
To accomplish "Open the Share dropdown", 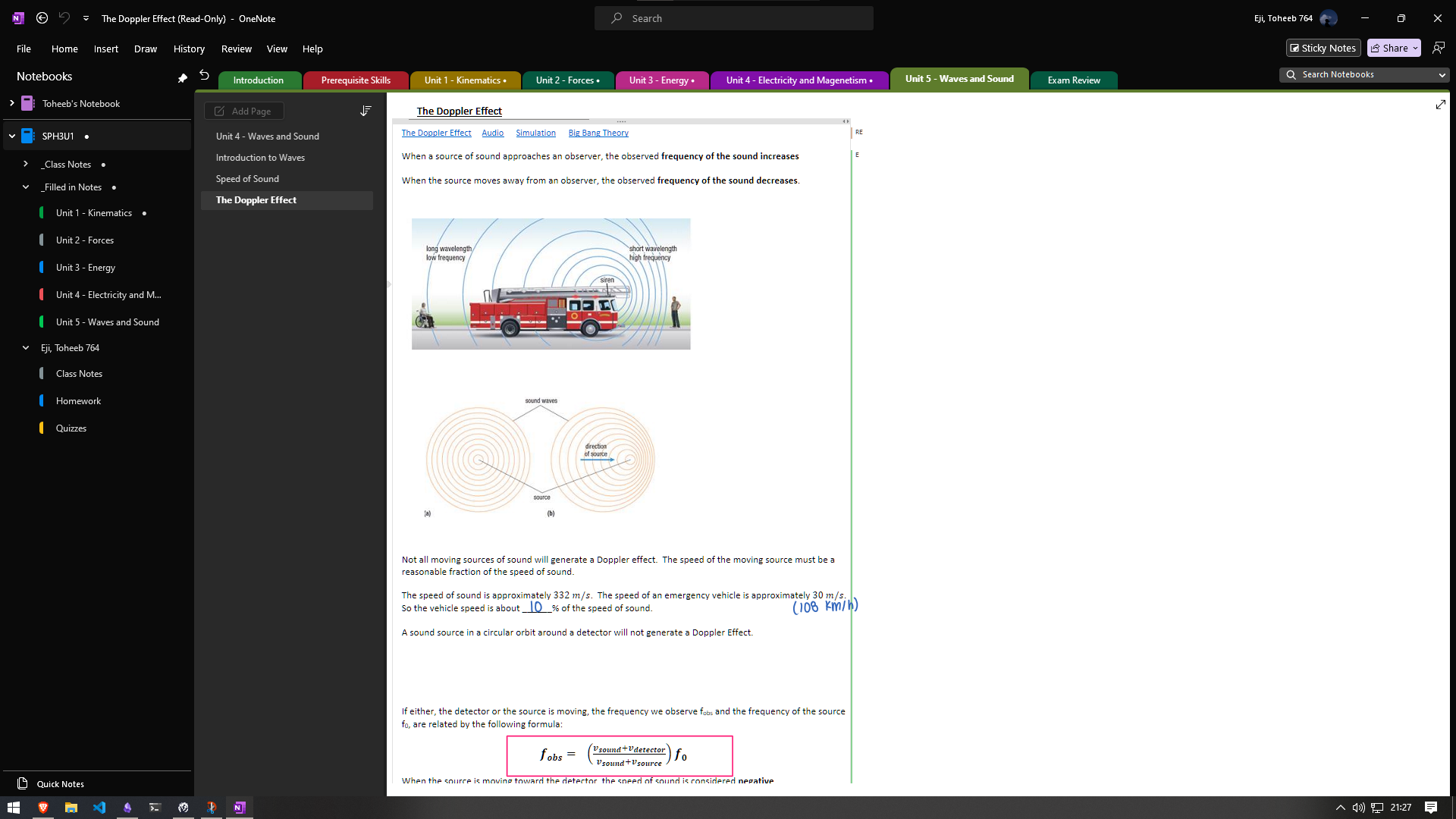I will 1394,48.
